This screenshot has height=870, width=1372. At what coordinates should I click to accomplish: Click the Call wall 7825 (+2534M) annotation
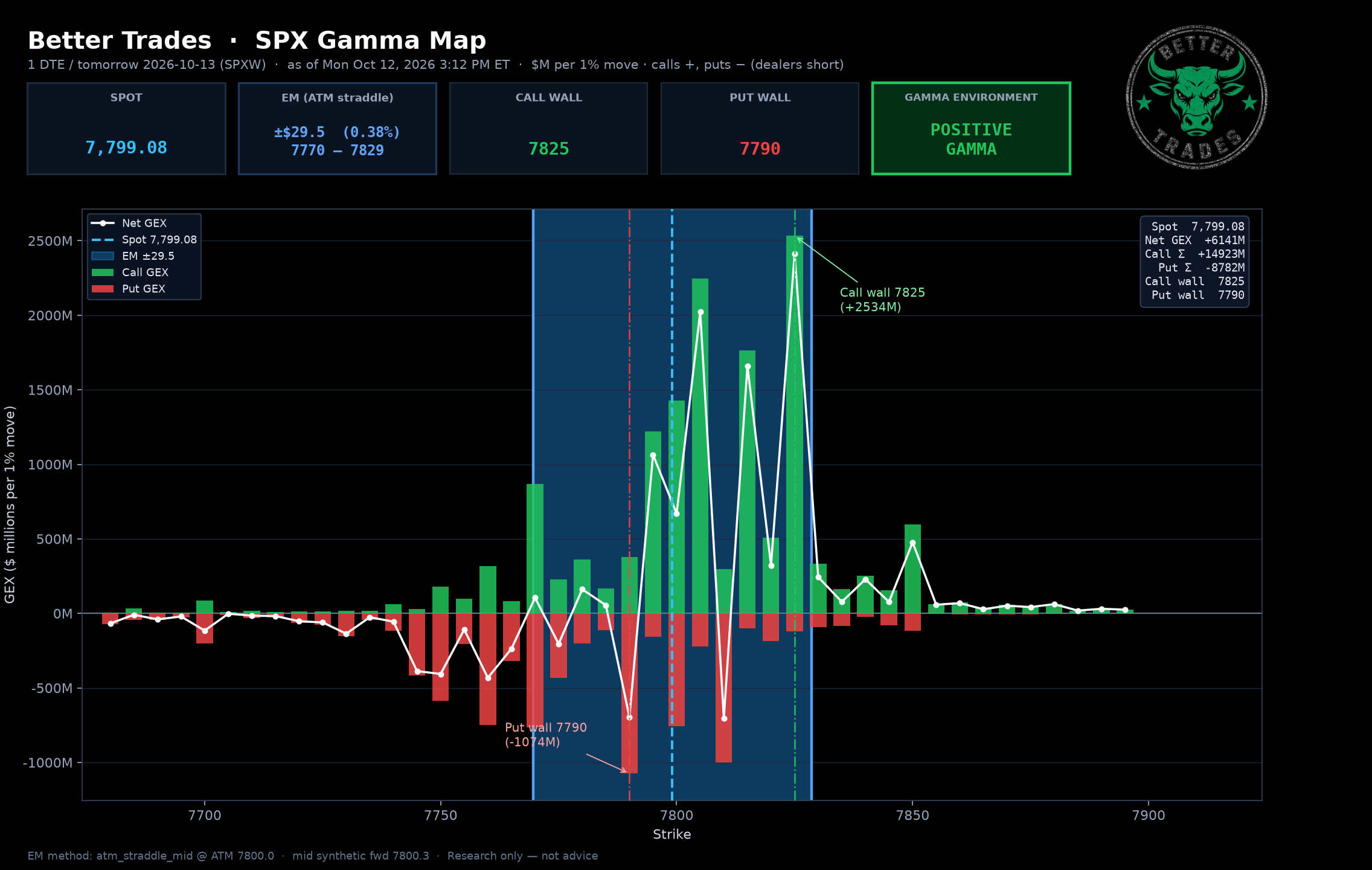pyautogui.click(x=882, y=300)
